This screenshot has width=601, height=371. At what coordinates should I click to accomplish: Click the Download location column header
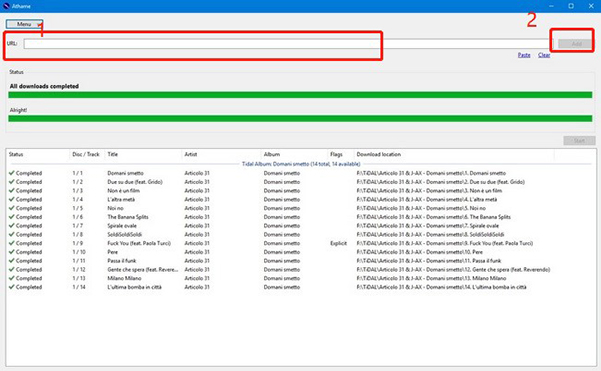[379, 154]
